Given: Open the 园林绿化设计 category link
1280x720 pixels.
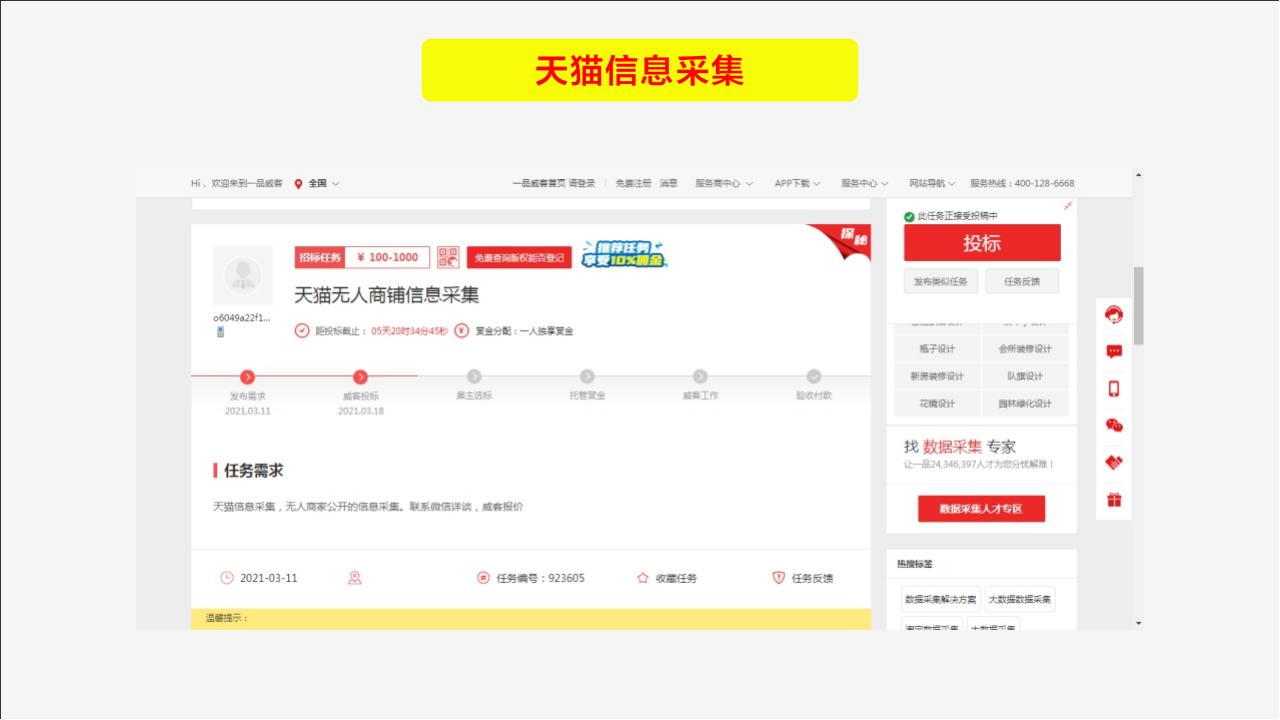Looking at the screenshot, I should (1025, 403).
